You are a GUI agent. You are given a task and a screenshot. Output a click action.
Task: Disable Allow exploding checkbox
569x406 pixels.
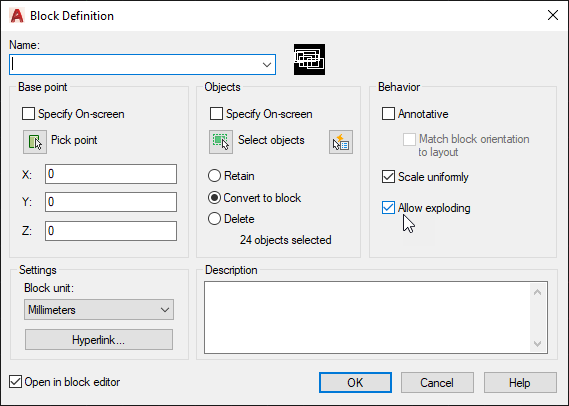point(388,208)
